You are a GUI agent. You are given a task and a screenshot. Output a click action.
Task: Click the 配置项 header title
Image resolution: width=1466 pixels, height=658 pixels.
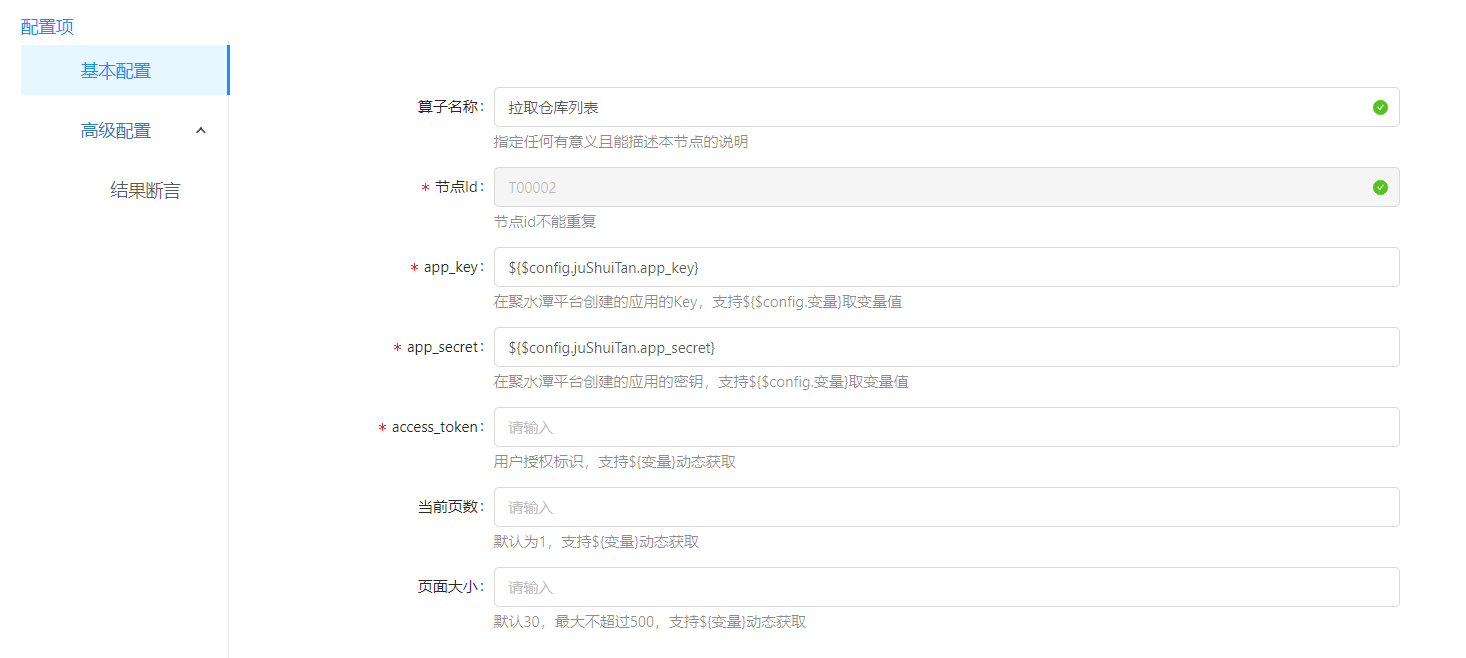coord(47,27)
